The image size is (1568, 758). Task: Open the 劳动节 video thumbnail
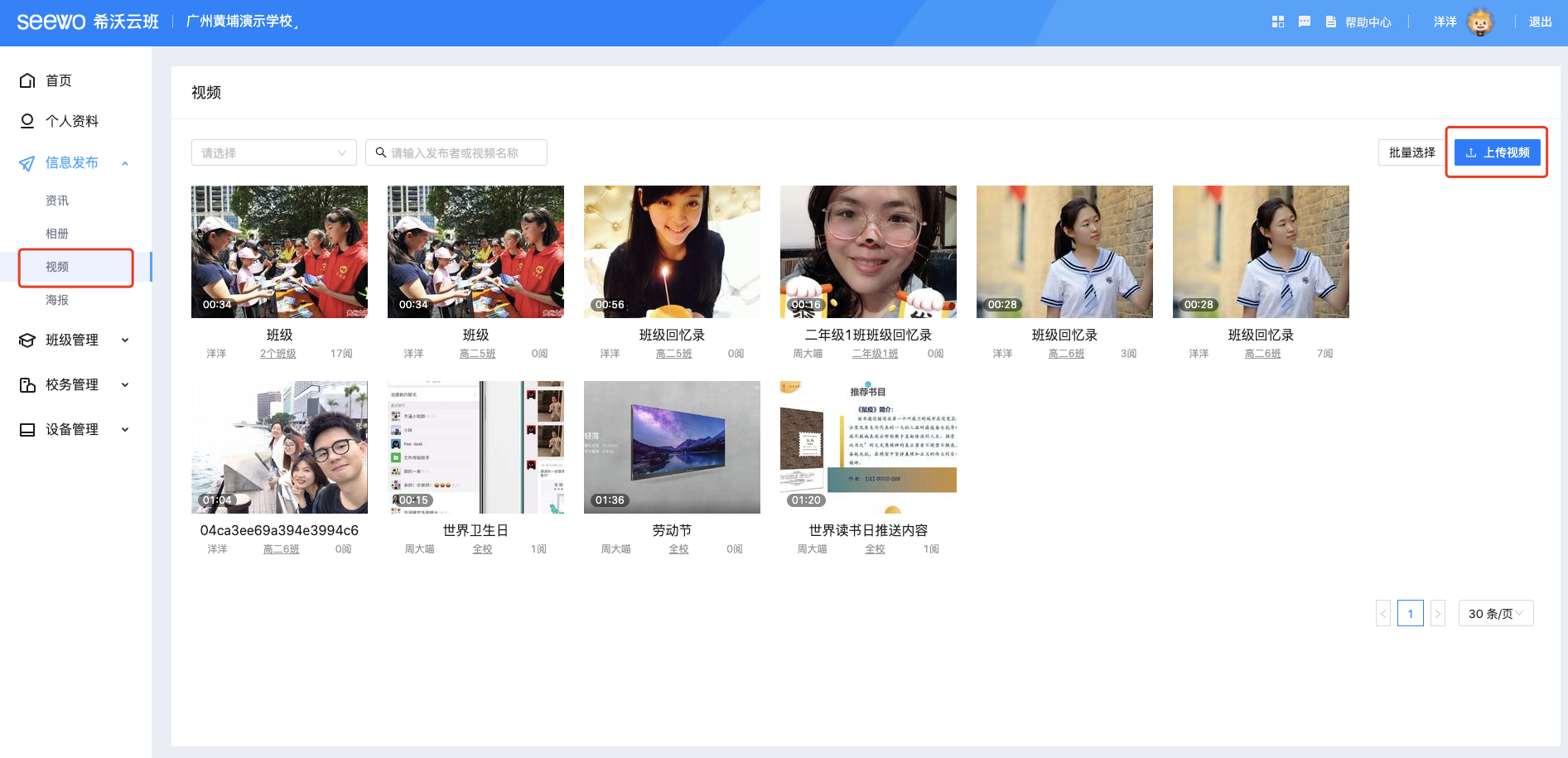(672, 447)
